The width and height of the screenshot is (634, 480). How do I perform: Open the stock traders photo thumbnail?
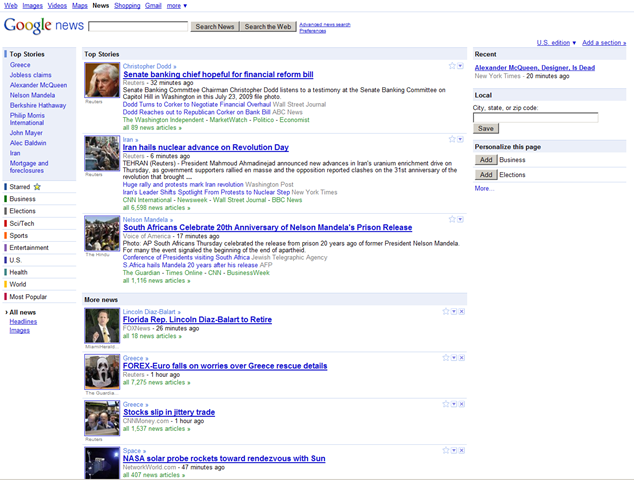pyautogui.click(x=102, y=418)
